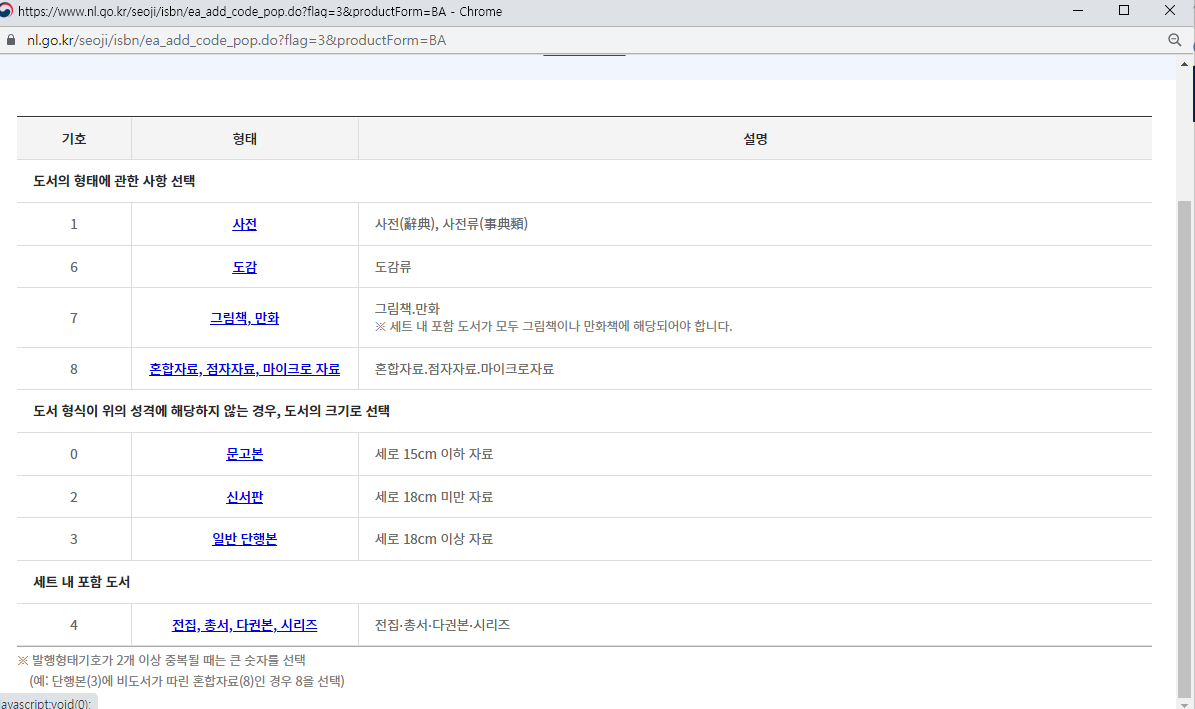1195x709 pixels.
Task: Click code cell 4 in 전집 row
Action: (74, 625)
